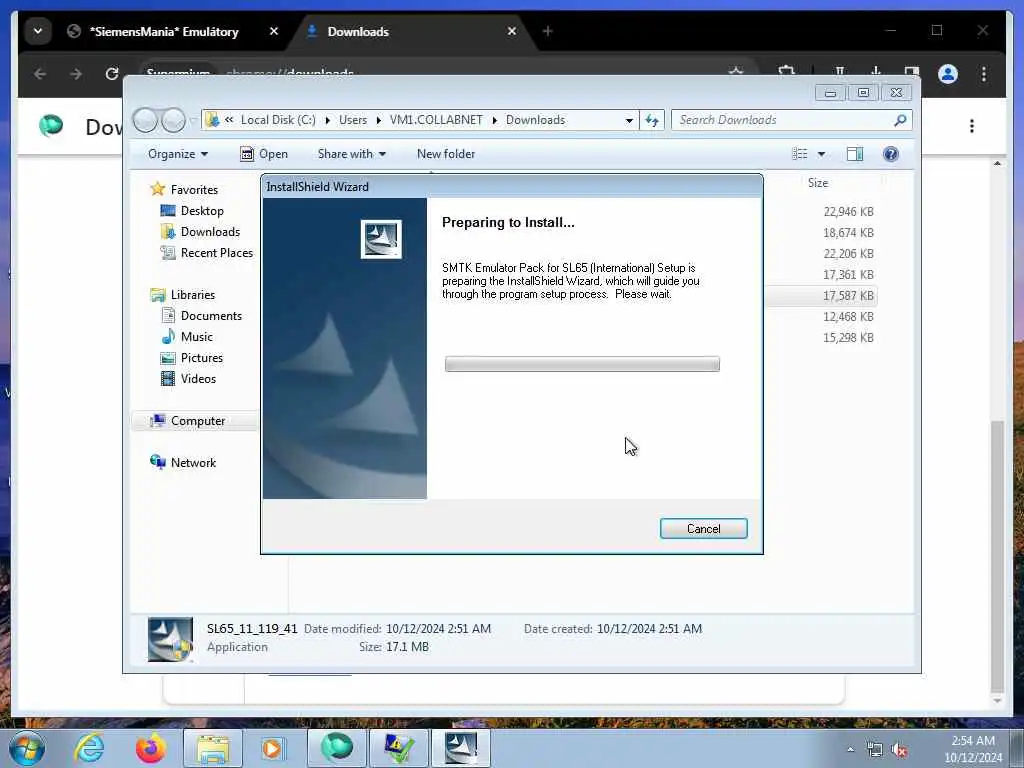The width and height of the screenshot is (1024, 768).
Task: Select the file row sized 15,298 KB
Action: (x=848, y=338)
